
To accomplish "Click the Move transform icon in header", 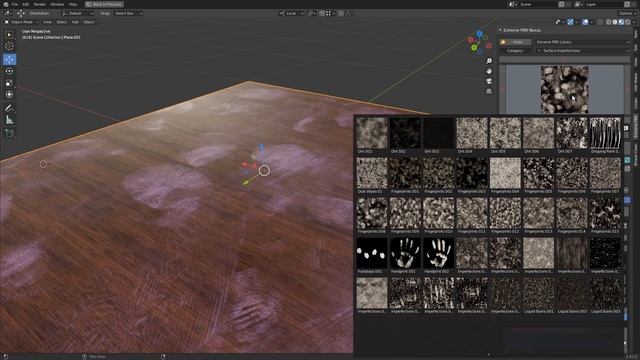I will pos(20,13).
